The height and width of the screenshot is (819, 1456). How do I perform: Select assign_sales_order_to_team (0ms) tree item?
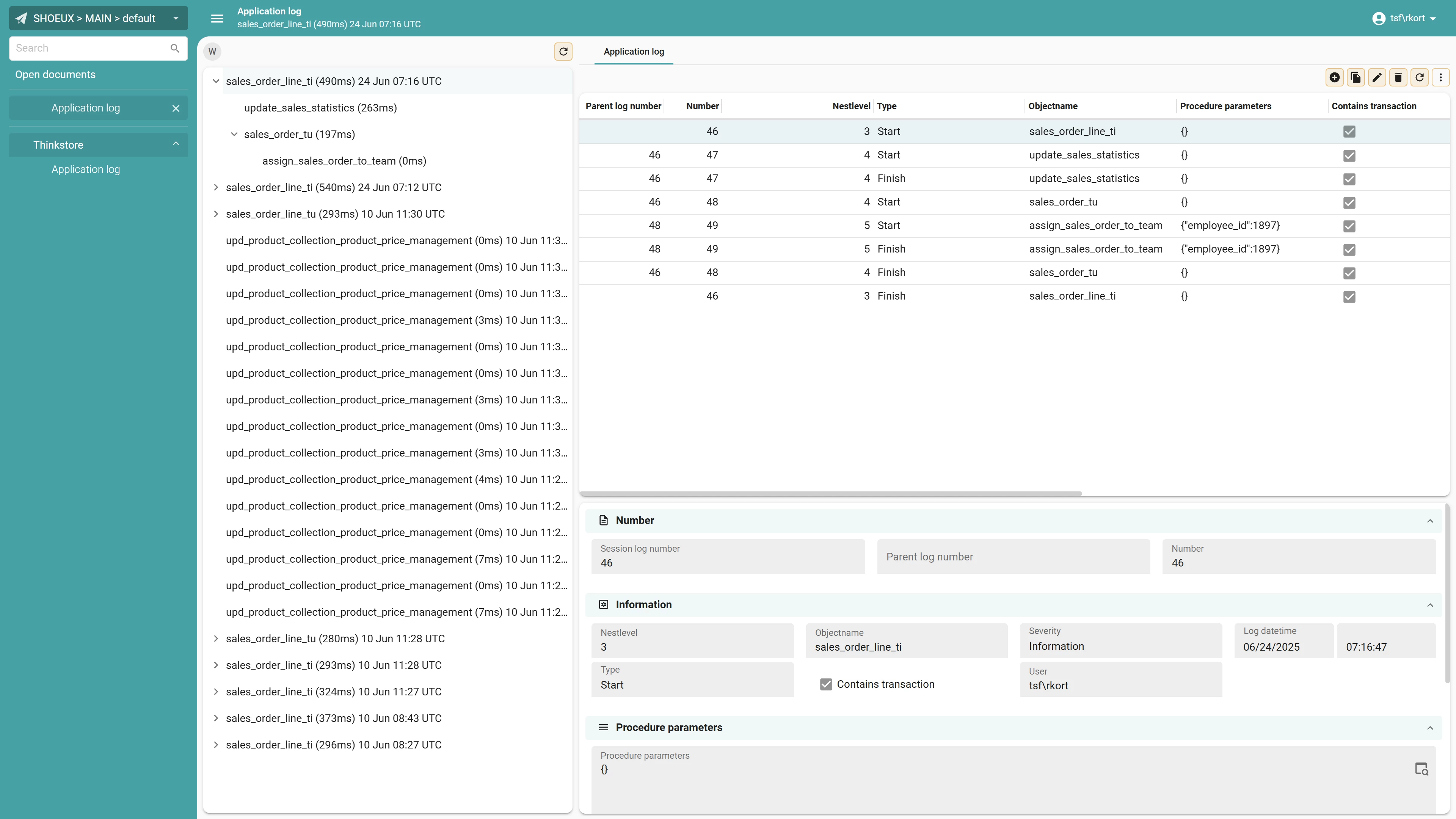(x=344, y=161)
